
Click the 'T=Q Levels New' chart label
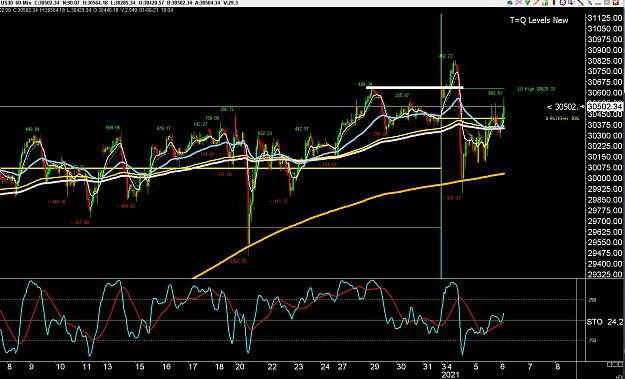(539, 20)
